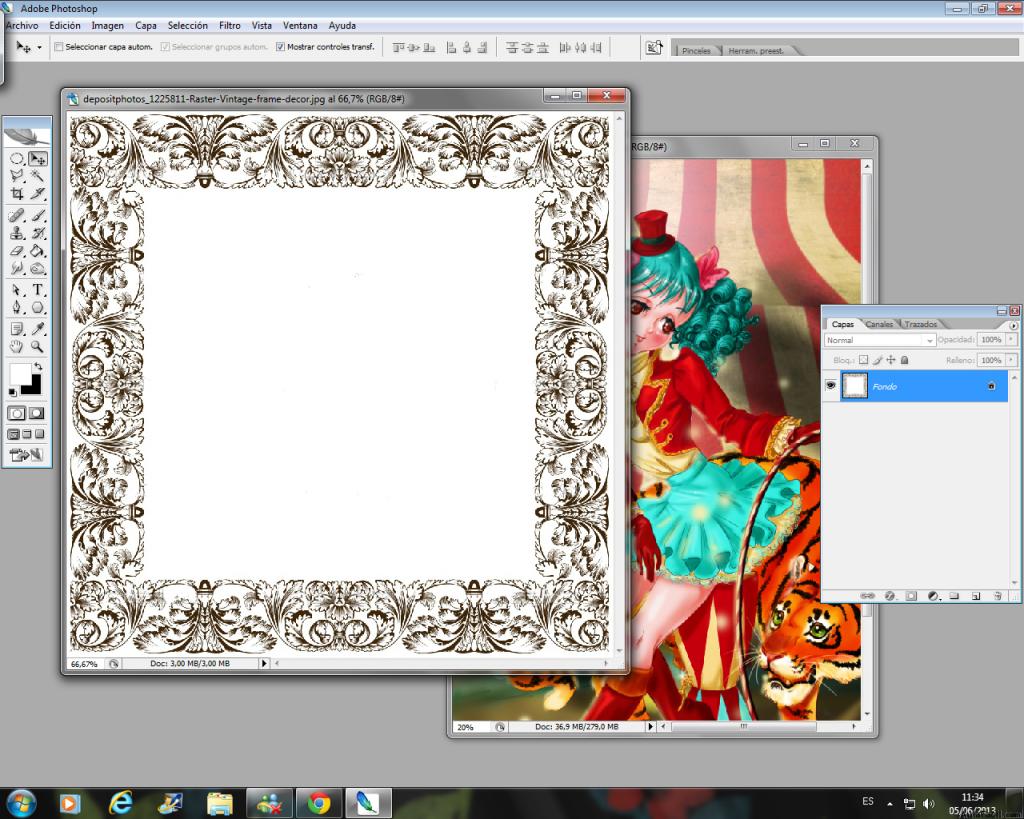Select the Smudge tool
The width and height of the screenshot is (1024, 819).
17,268
